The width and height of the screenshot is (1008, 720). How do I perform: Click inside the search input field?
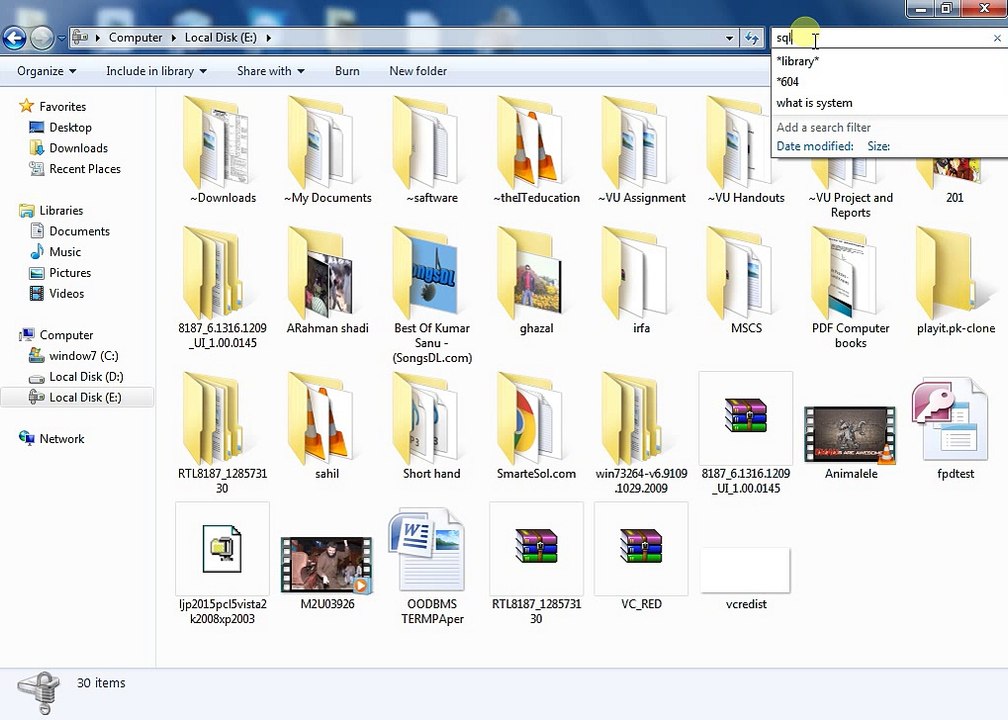click(882, 39)
